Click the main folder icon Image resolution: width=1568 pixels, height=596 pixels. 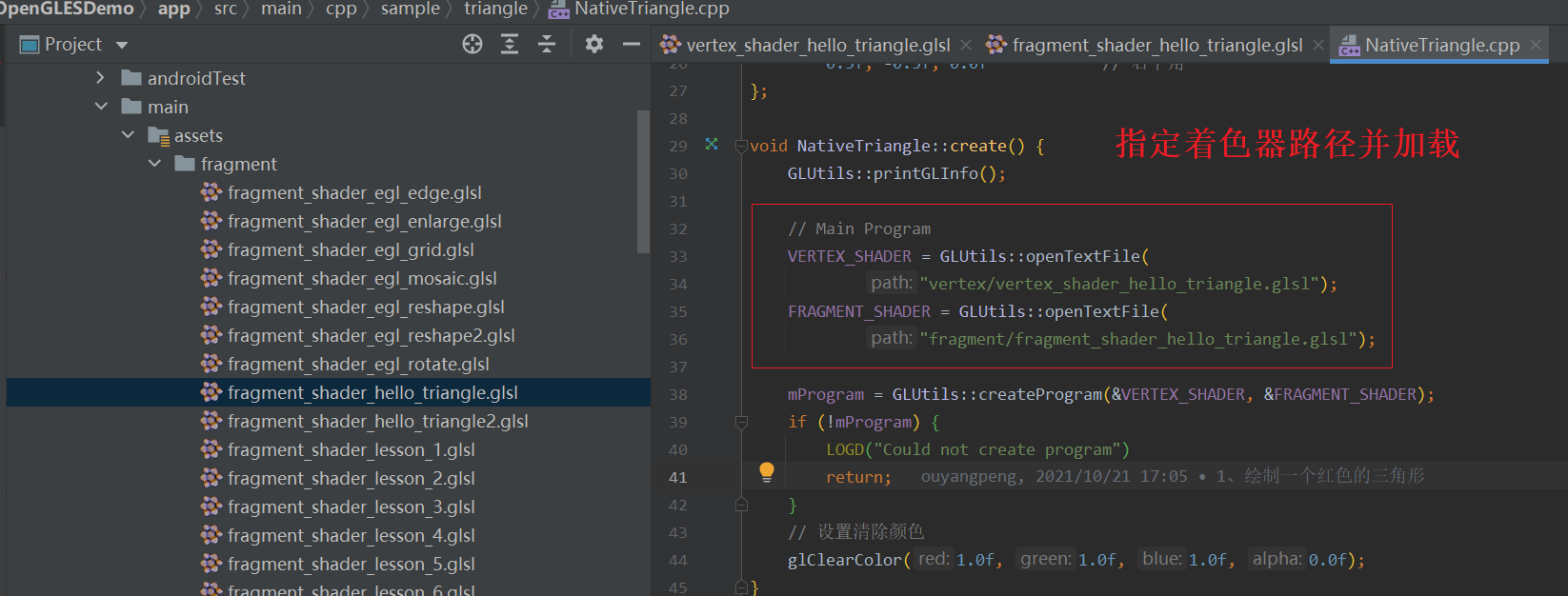click(131, 107)
